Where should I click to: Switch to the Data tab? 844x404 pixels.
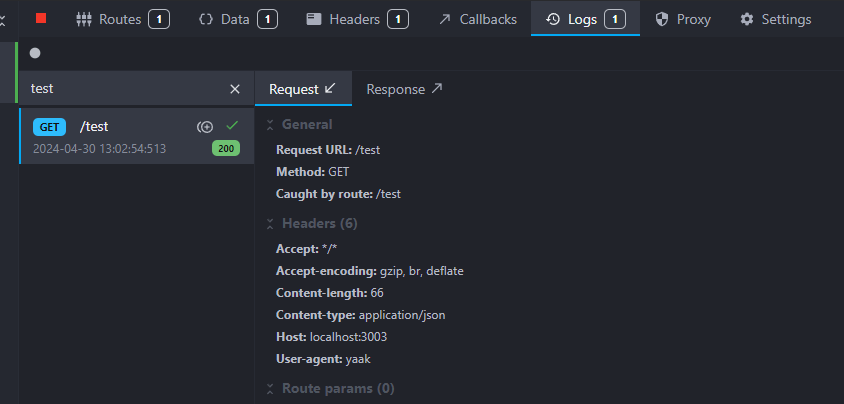coord(237,18)
